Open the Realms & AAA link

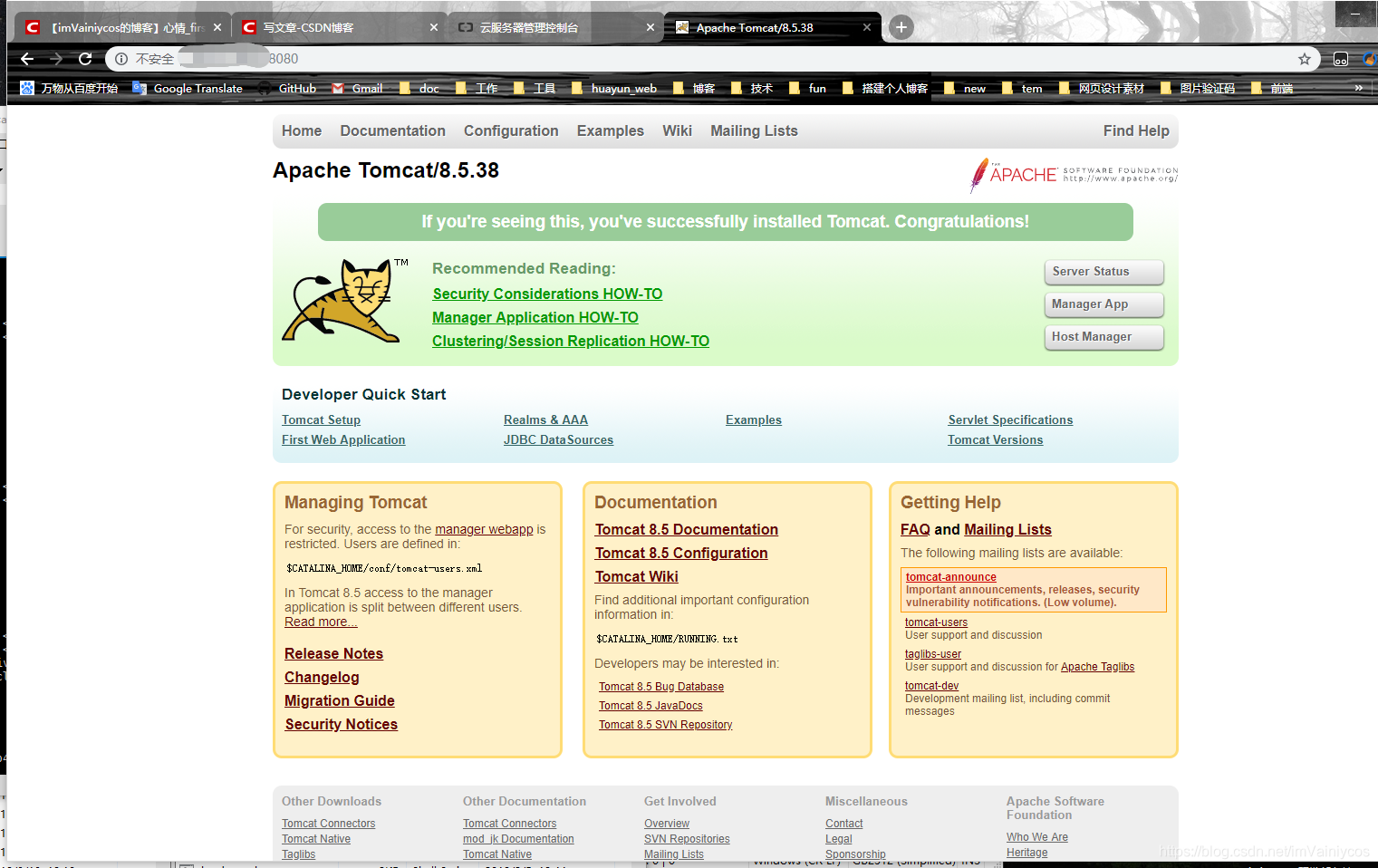coord(545,420)
